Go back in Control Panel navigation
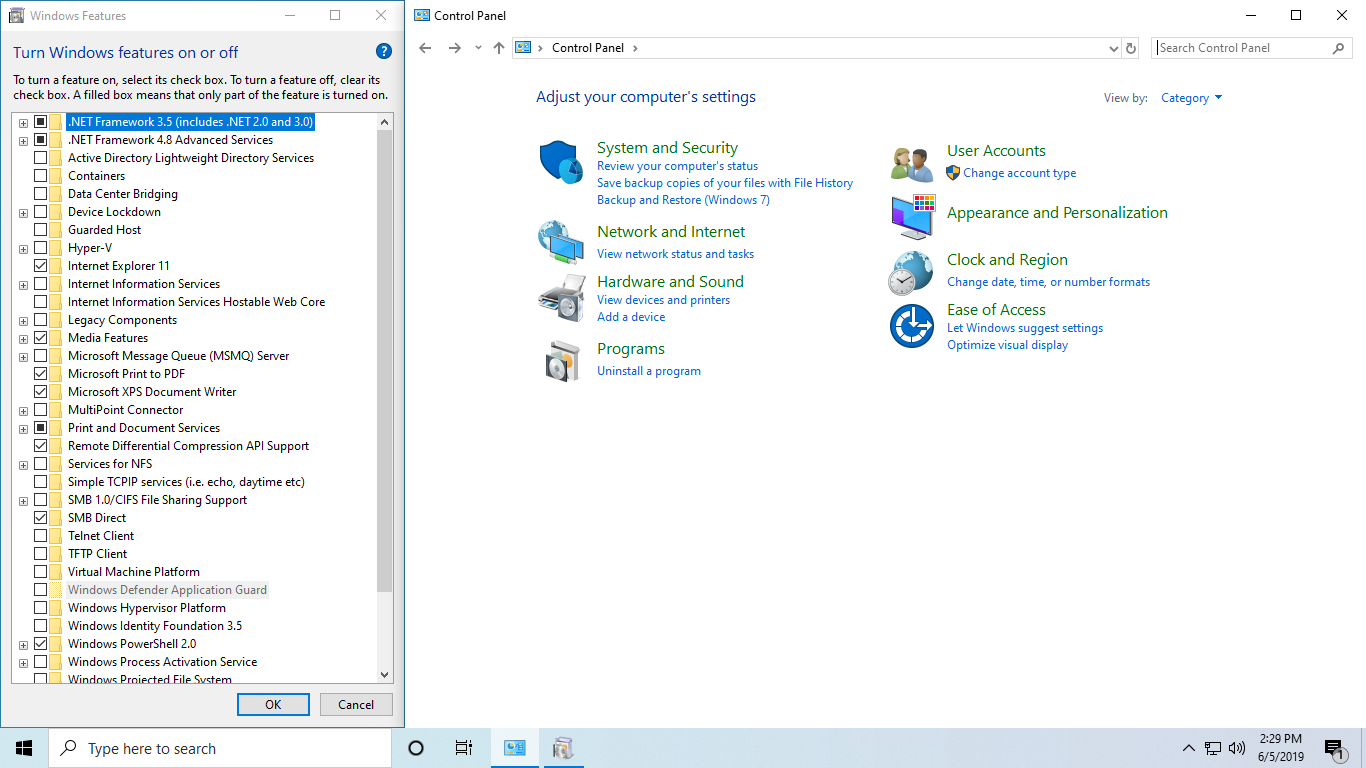1366x768 pixels. pyautogui.click(x=425, y=48)
